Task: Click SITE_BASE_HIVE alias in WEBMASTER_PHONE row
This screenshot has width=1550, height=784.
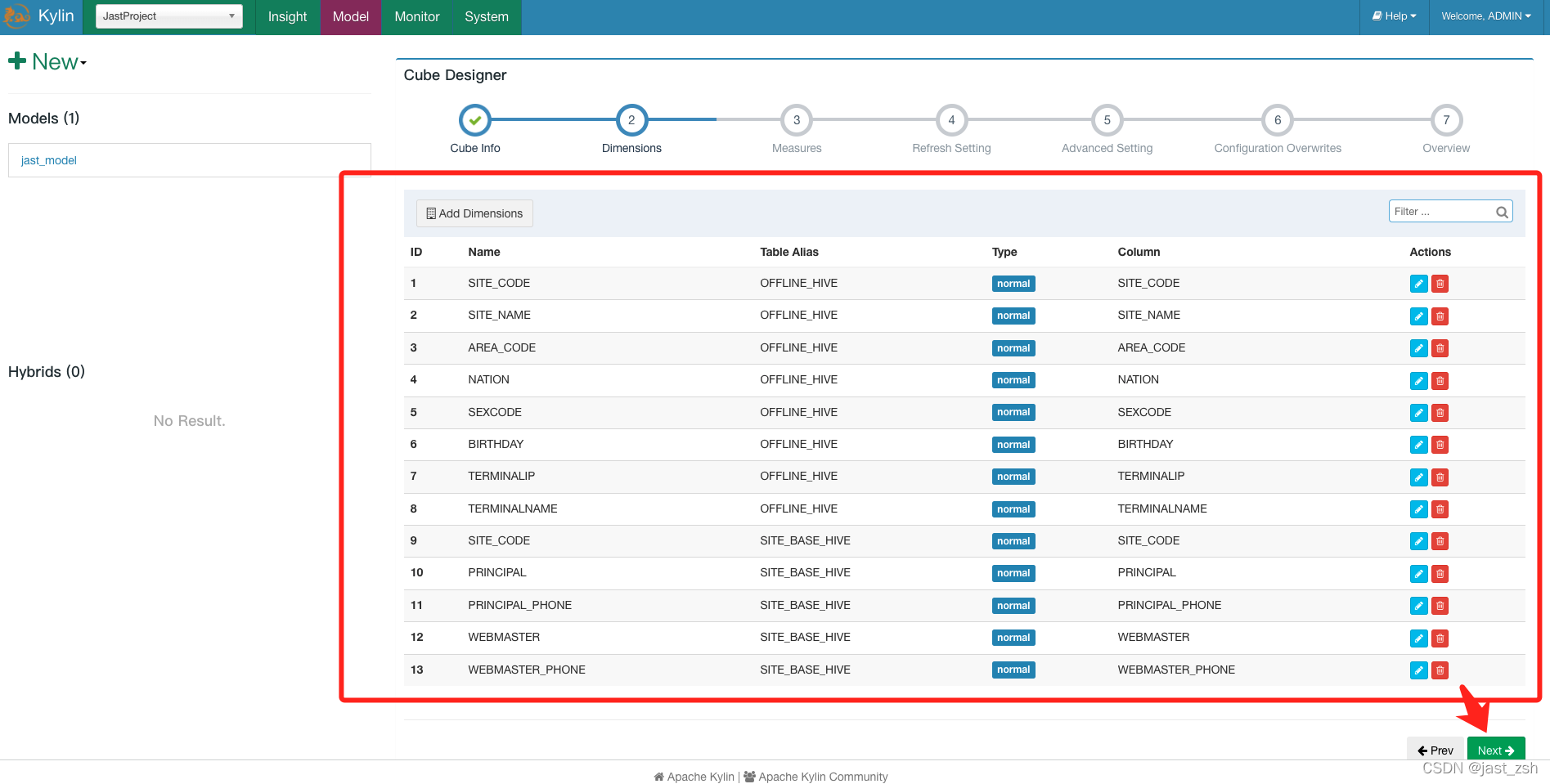Action: click(x=805, y=670)
